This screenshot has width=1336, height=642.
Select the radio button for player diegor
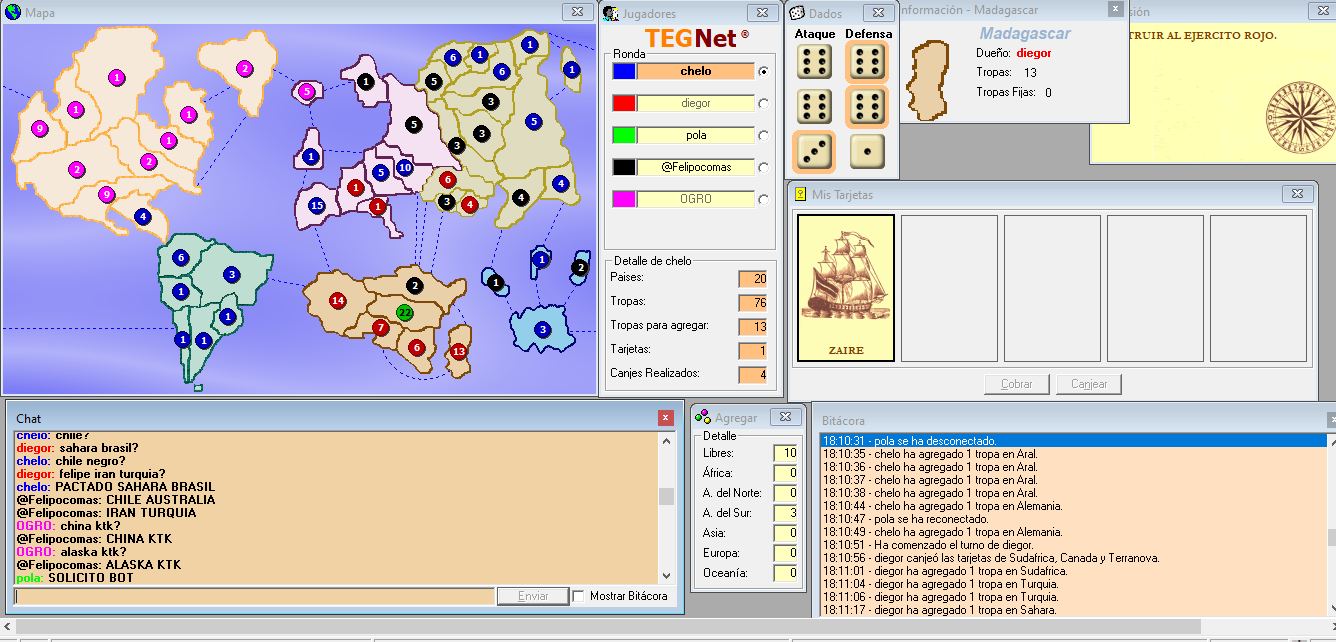point(764,103)
